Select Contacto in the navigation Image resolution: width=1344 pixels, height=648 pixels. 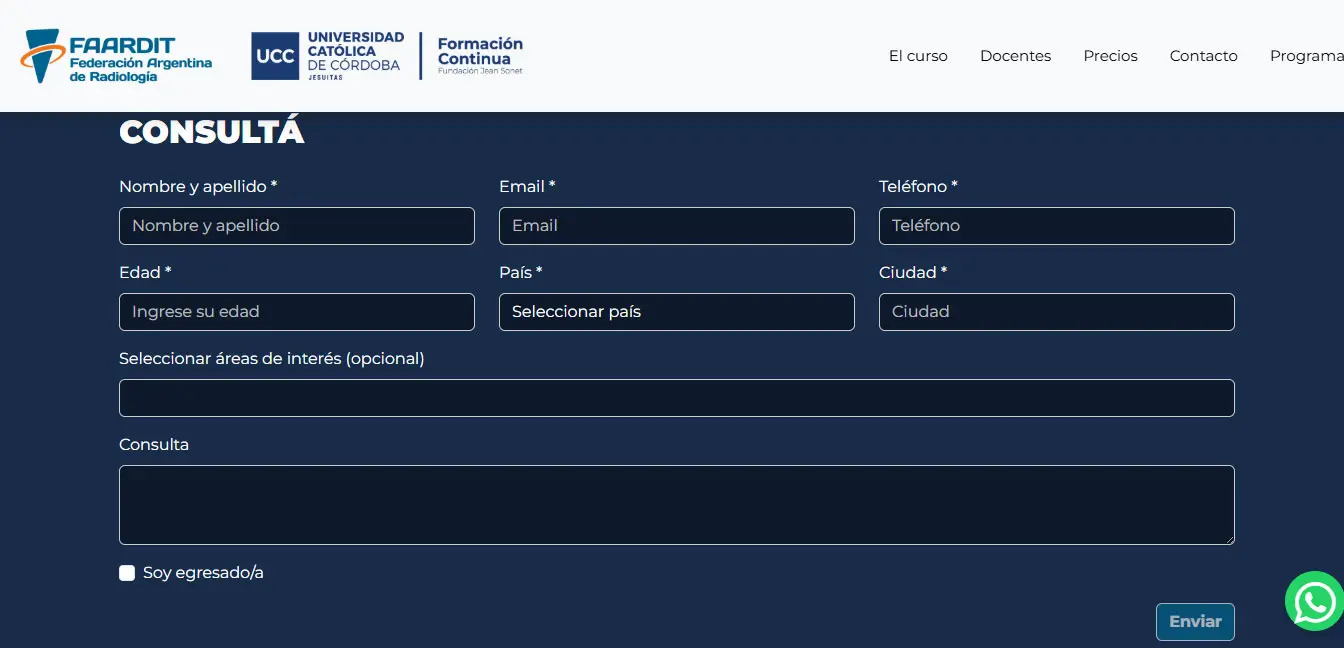[x=1204, y=56]
